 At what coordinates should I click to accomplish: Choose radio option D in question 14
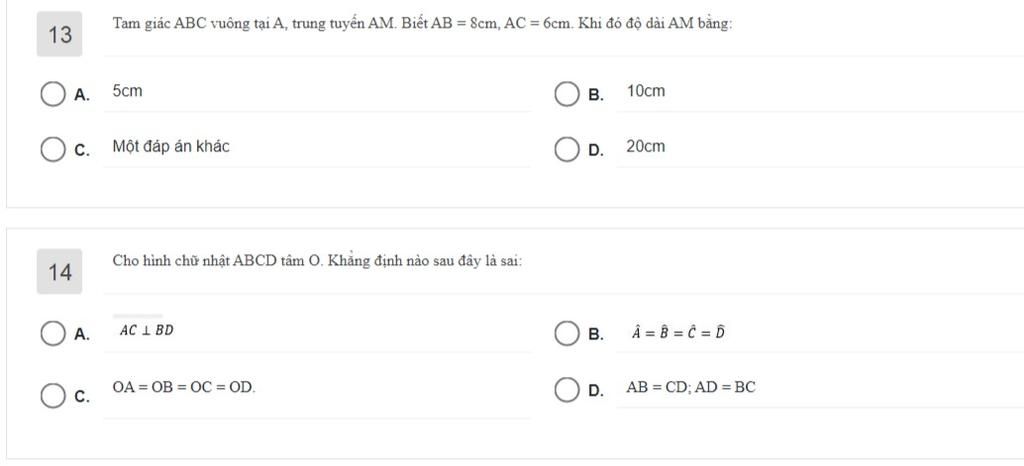tap(566, 390)
